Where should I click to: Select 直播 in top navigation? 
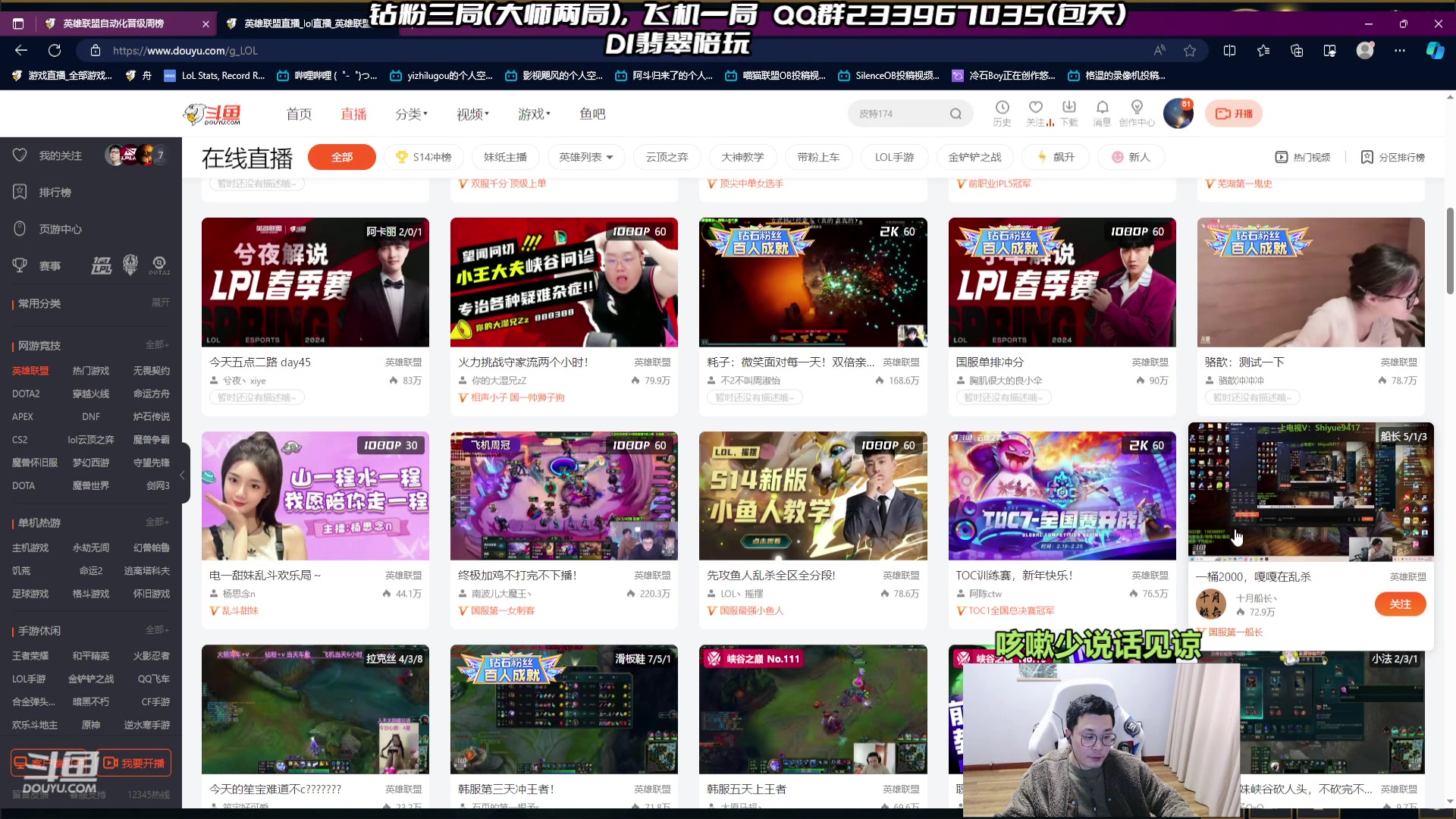tap(353, 114)
